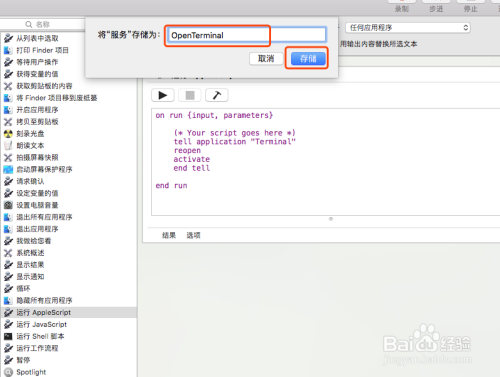Click the 步进 step toolbar button

436,7
